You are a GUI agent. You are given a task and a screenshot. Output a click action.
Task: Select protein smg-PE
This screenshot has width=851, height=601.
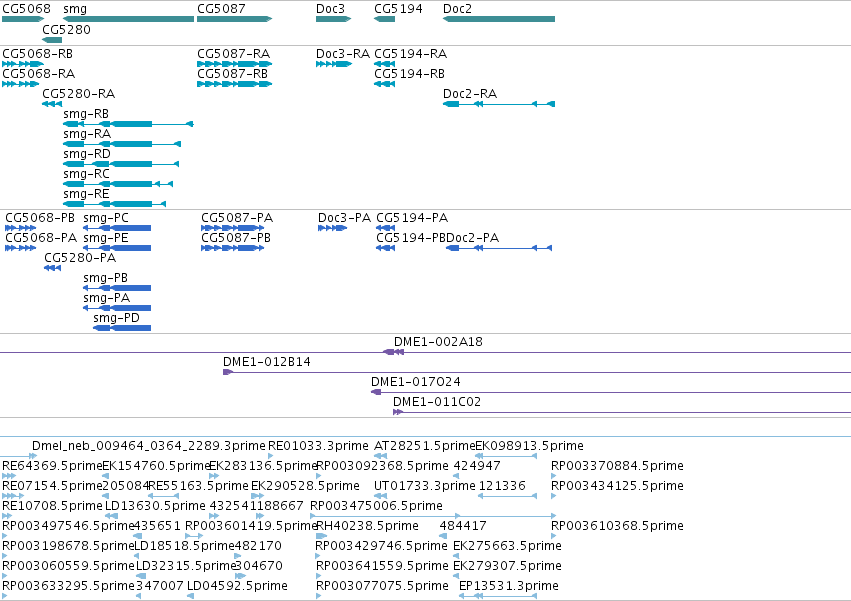tap(117, 248)
